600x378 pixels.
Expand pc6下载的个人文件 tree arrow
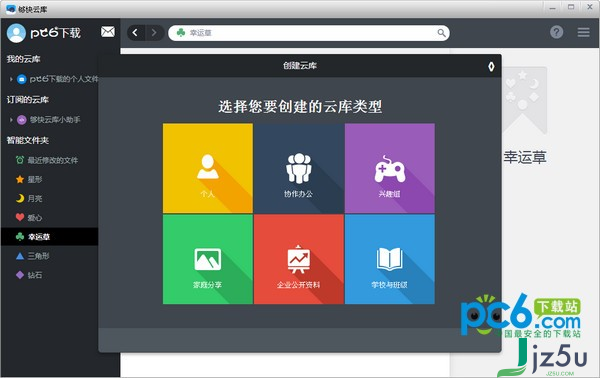[11, 79]
